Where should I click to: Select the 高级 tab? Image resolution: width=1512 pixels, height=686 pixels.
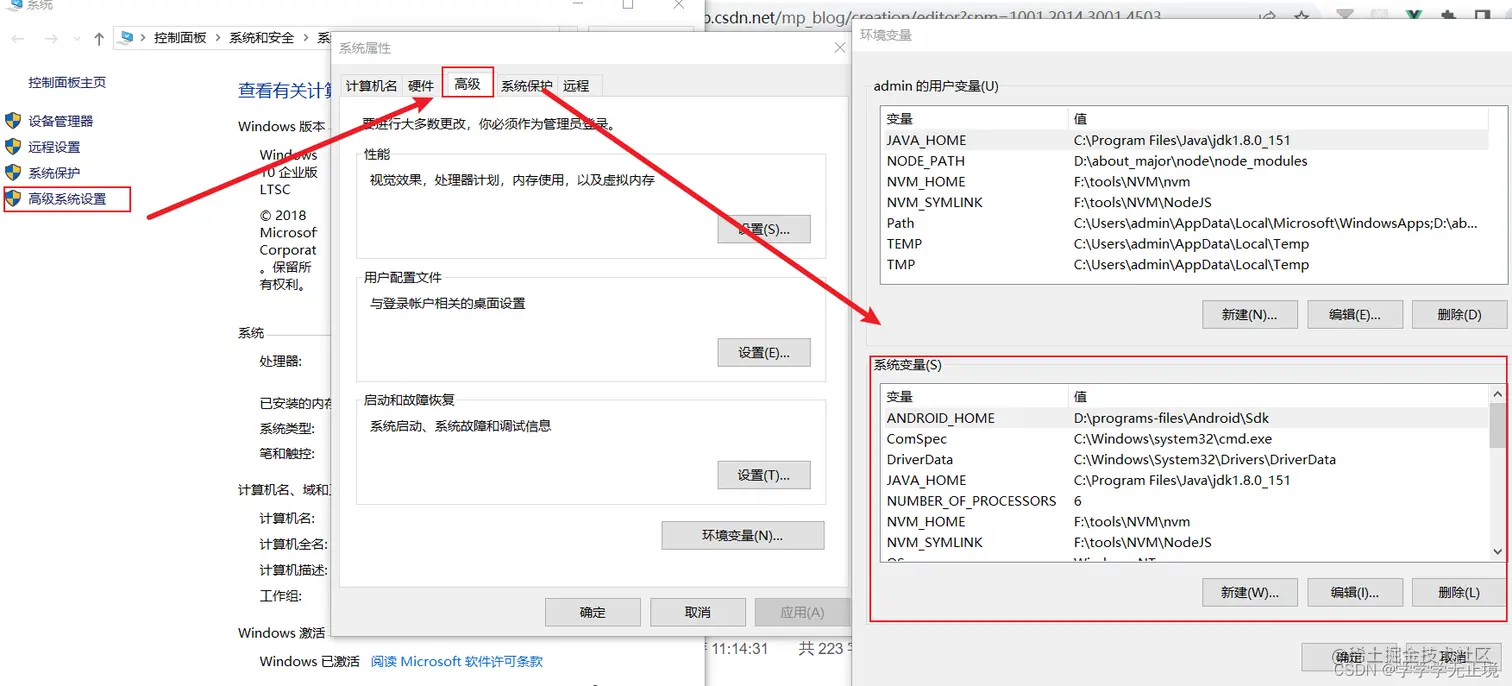[467, 84]
